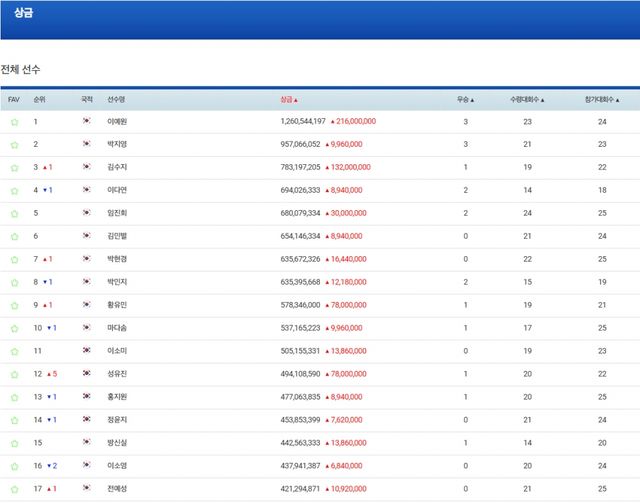Open player name link 마다솜
640x503 pixels.
coord(117,328)
